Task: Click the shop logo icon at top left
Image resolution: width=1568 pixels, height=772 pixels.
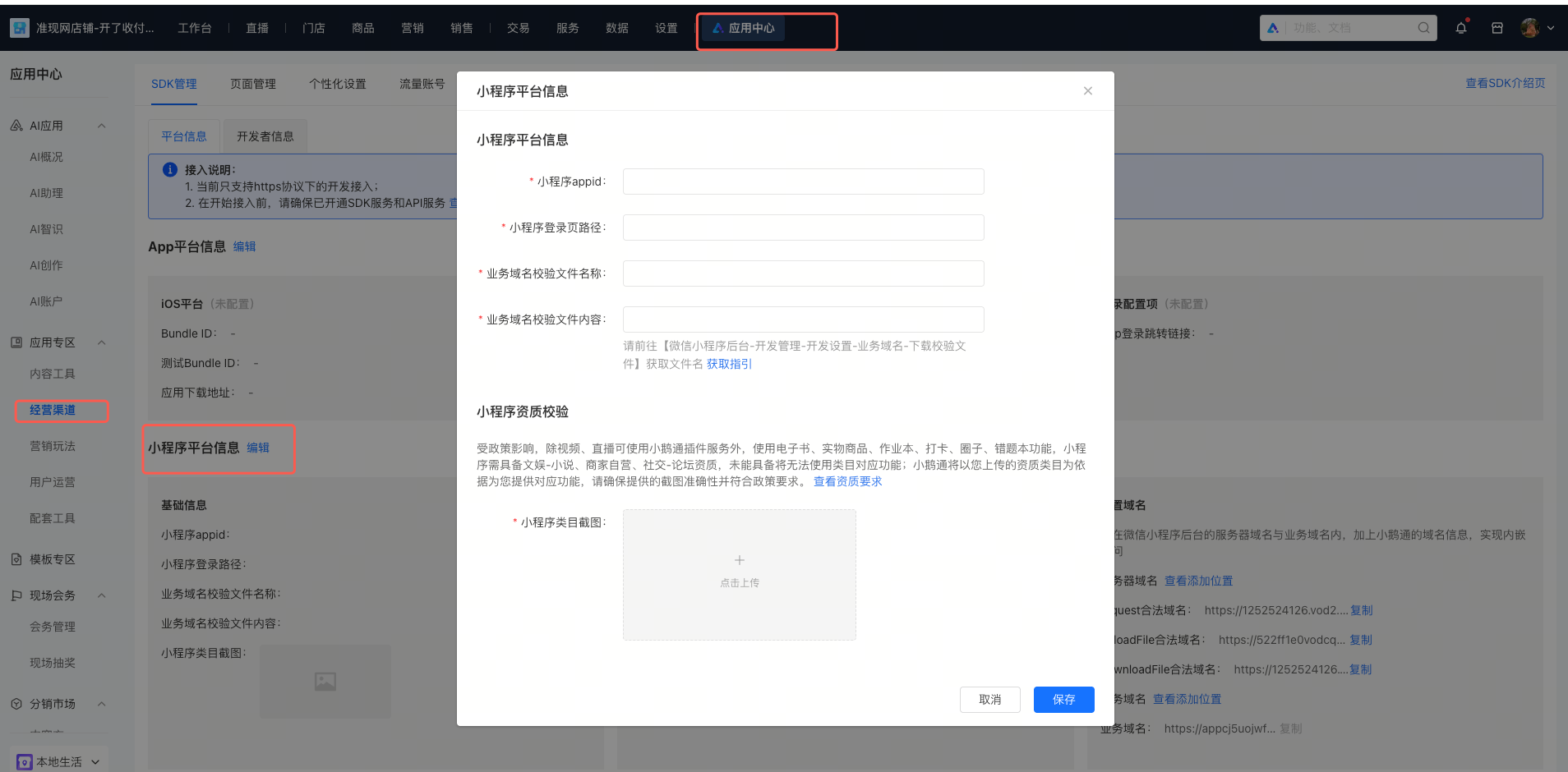Action: point(20,28)
